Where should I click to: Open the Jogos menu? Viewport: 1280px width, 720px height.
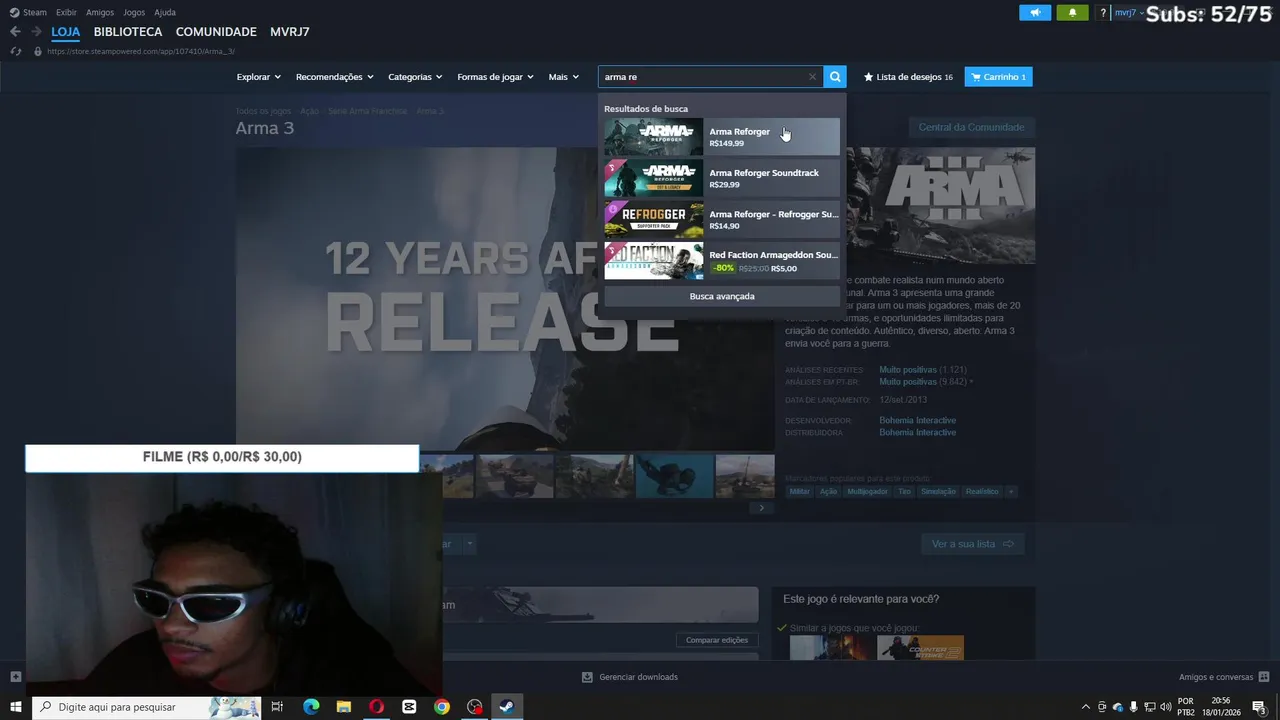[134, 12]
